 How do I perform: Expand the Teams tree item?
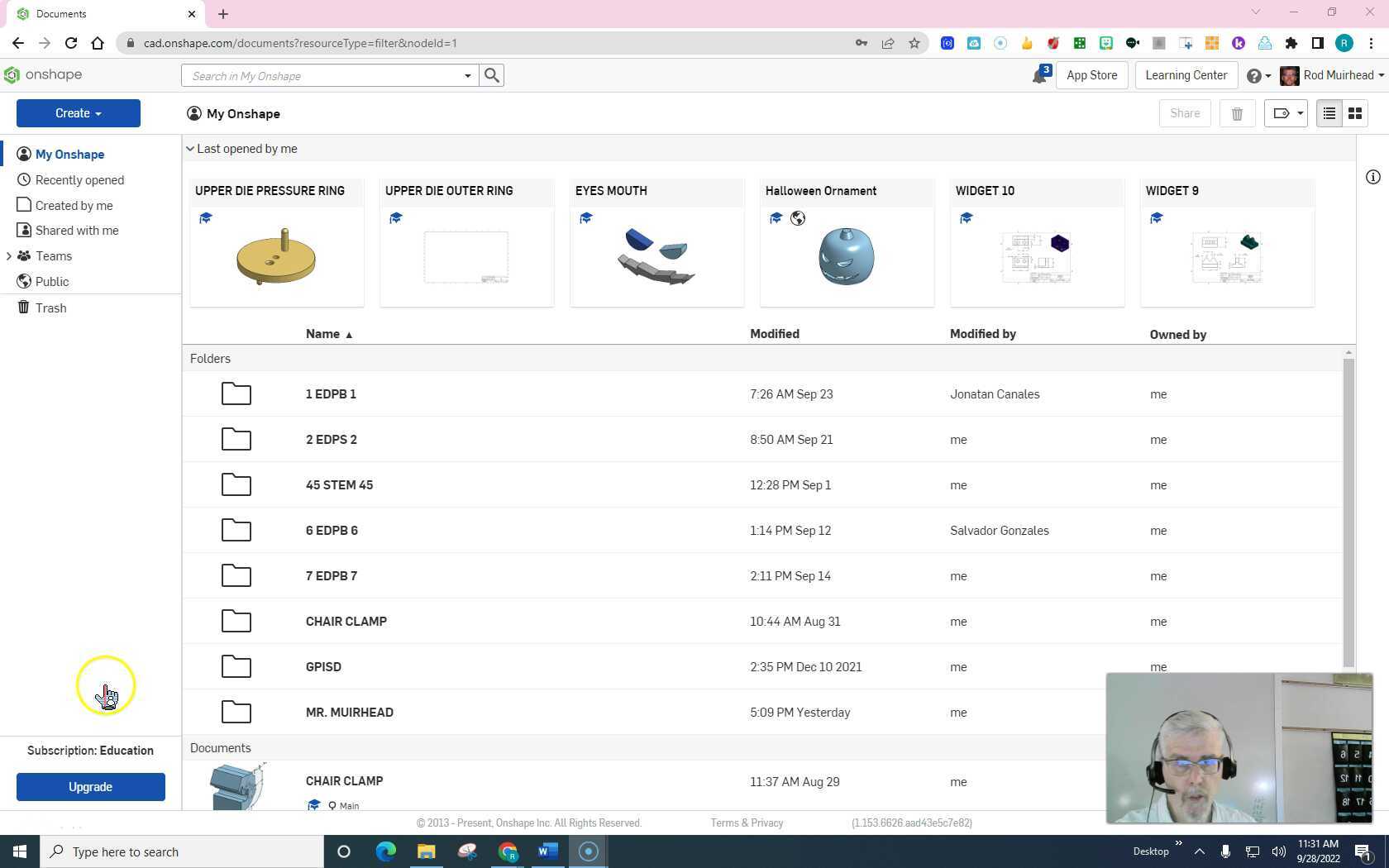[x=9, y=256]
